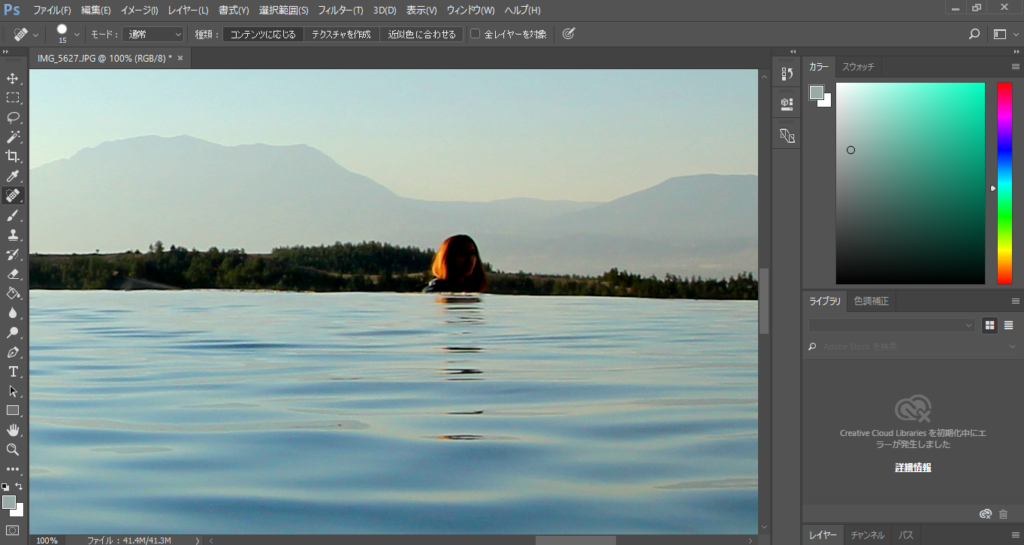Image resolution: width=1024 pixels, height=545 pixels.
Task: Close the IMG_5627.JPG document tab
Action: (x=180, y=58)
